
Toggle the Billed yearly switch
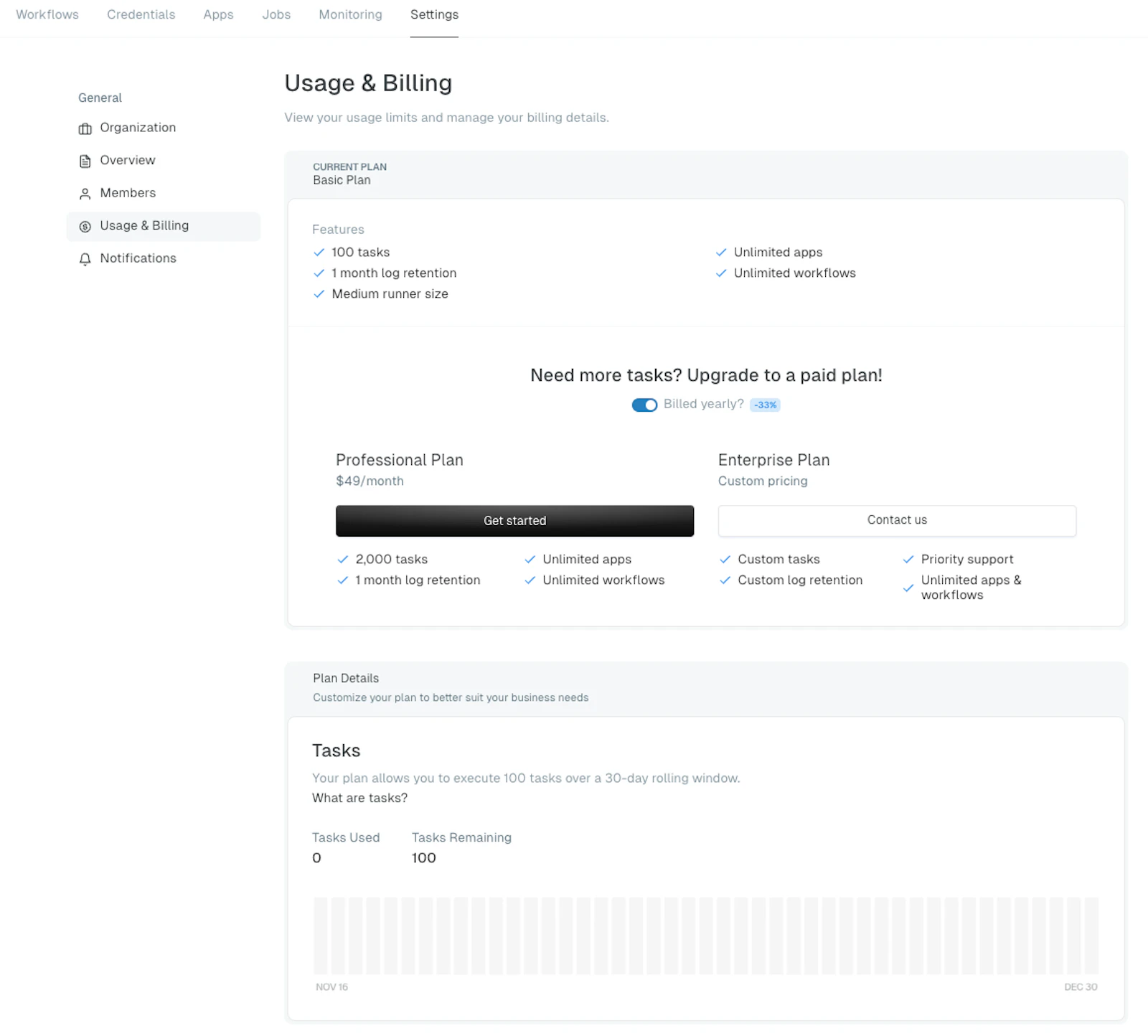click(644, 405)
